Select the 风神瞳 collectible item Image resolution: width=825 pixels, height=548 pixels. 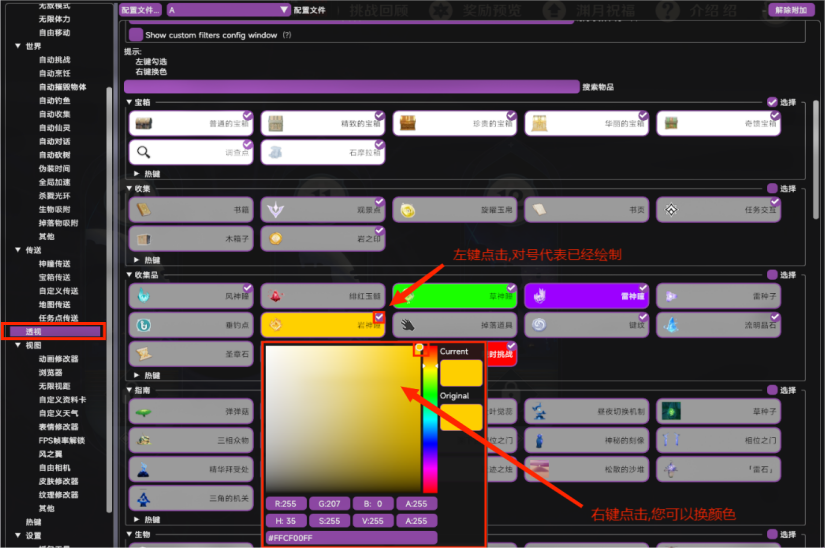point(190,296)
